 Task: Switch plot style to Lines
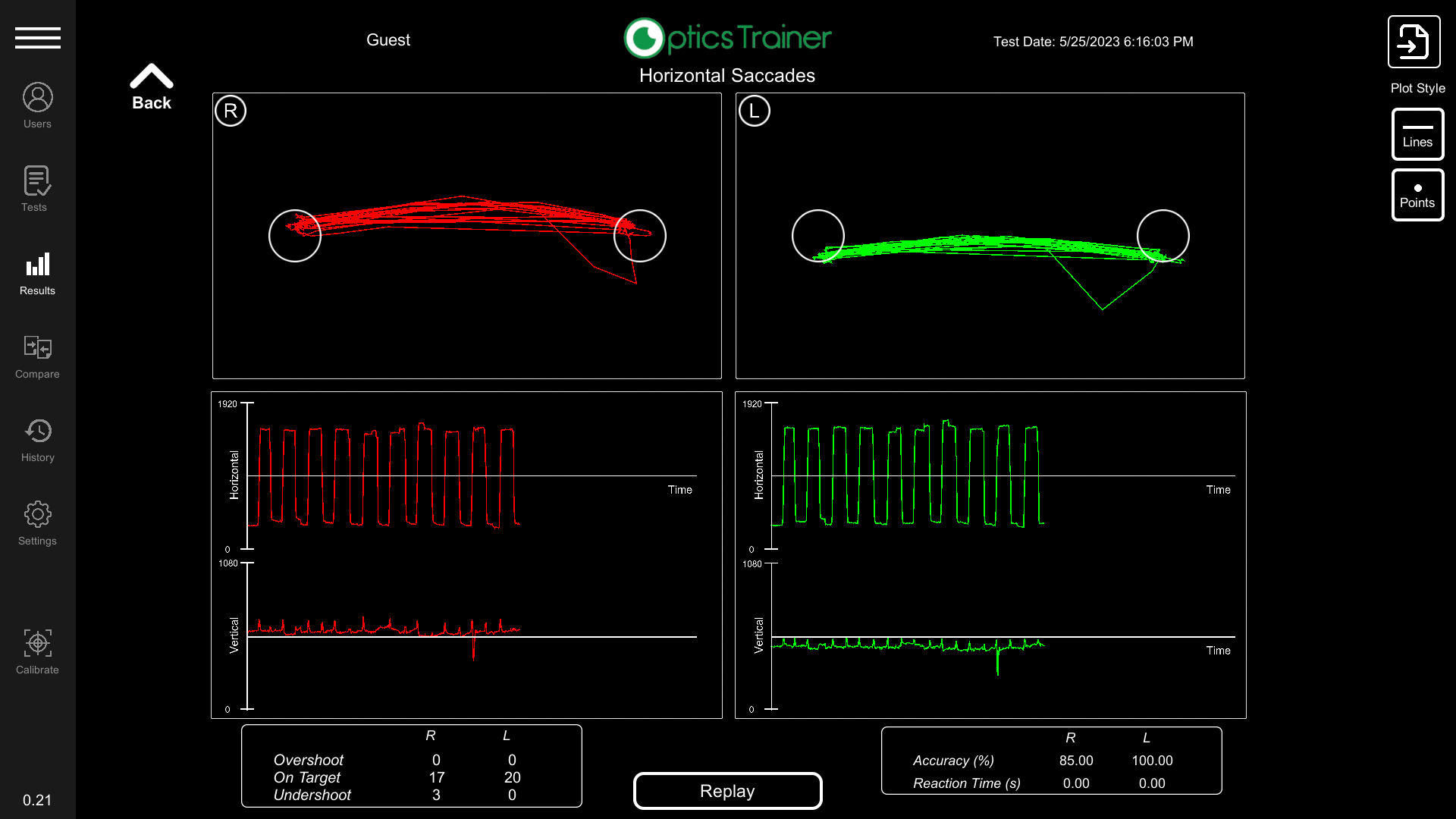click(x=1417, y=133)
